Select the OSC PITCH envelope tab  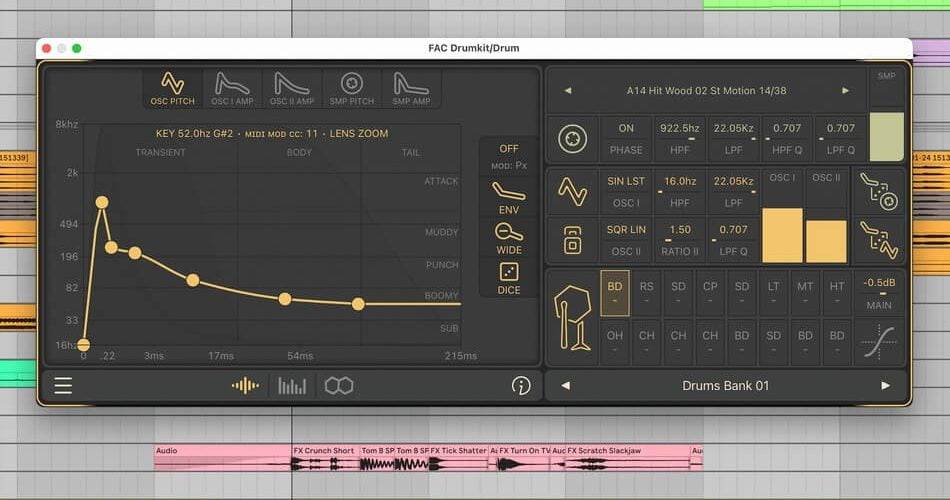(173, 88)
